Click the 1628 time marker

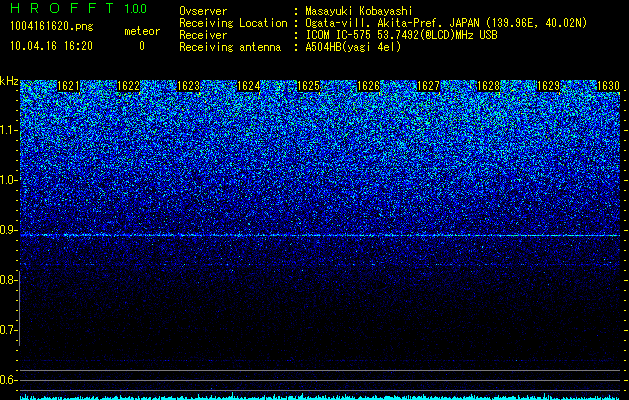489,86
